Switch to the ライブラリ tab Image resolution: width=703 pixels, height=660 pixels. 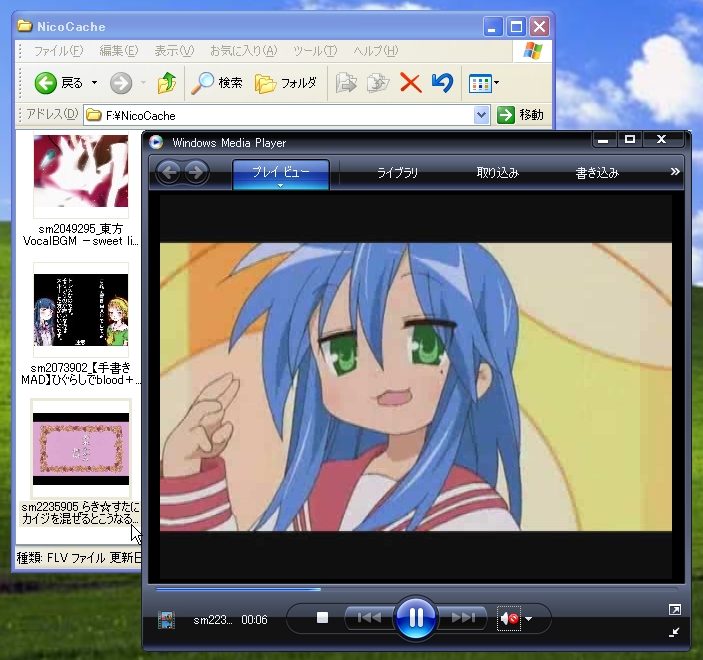coord(397,173)
